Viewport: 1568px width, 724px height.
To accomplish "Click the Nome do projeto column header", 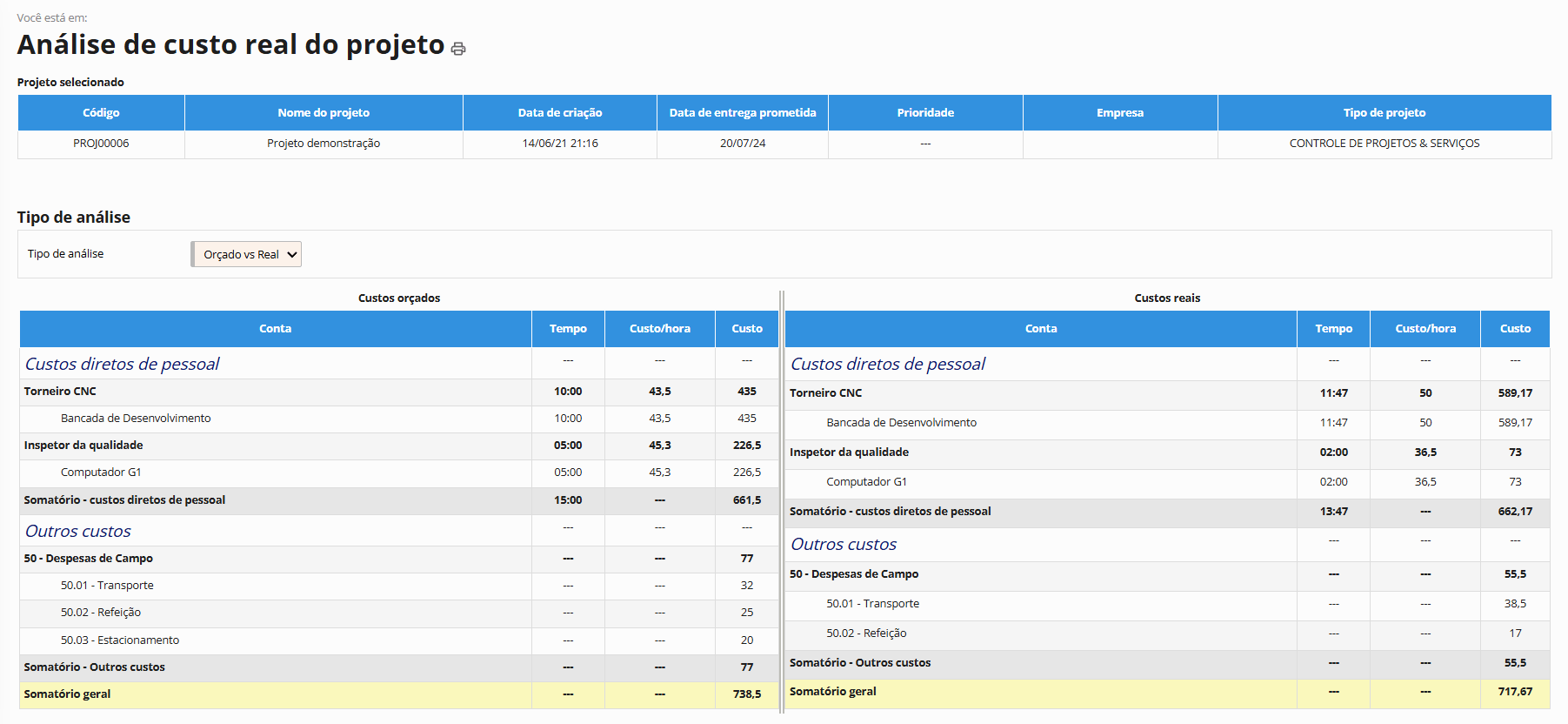I will [324, 113].
